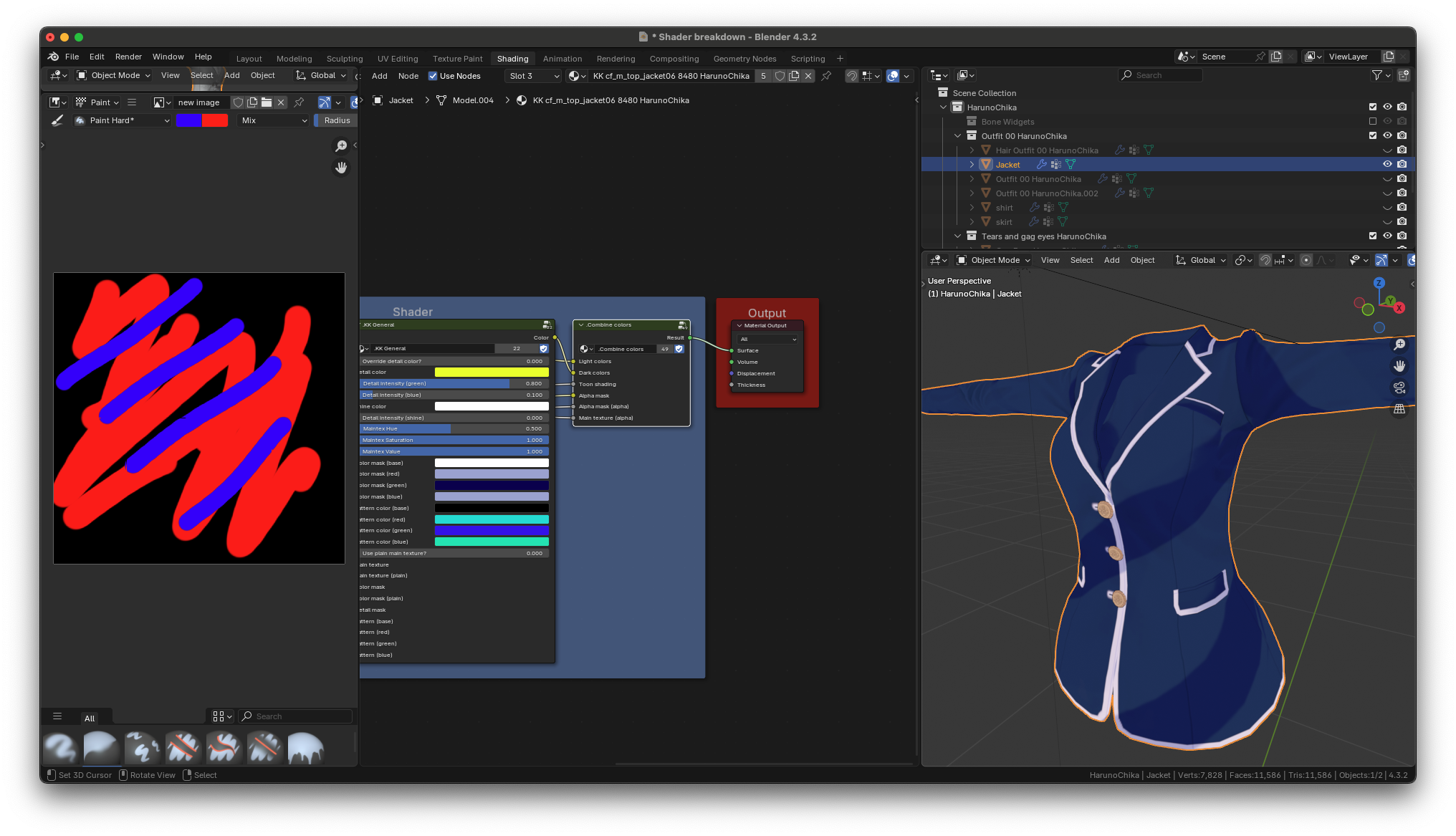Expand the skirt tree item

click(972, 222)
